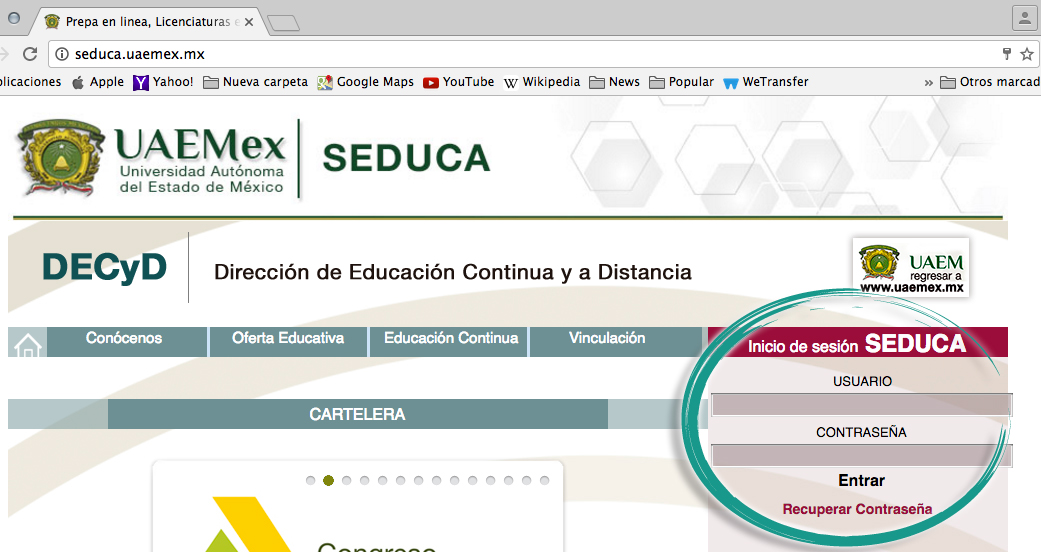This screenshot has height=552, width=1041.
Task: Open the WeTransfer bookmark
Action: pos(765,82)
